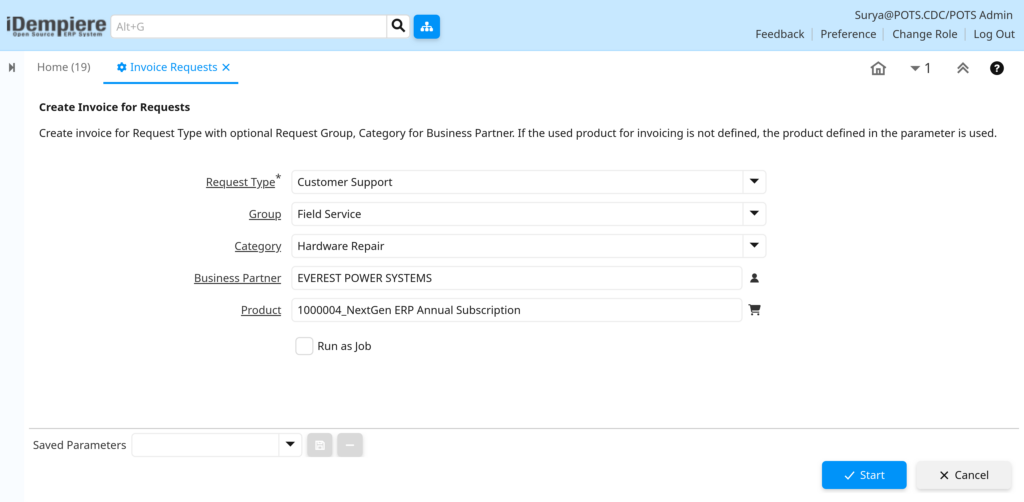1024x502 pixels.
Task: Switch to the Home (19) tab
Action: [63, 67]
